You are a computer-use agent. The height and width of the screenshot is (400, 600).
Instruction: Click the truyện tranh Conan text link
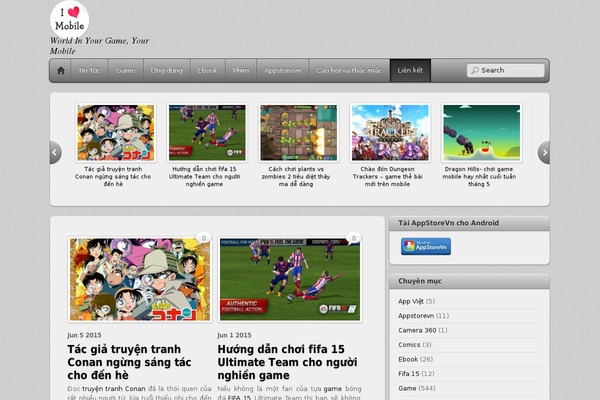pyautogui.click(x=114, y=389)
